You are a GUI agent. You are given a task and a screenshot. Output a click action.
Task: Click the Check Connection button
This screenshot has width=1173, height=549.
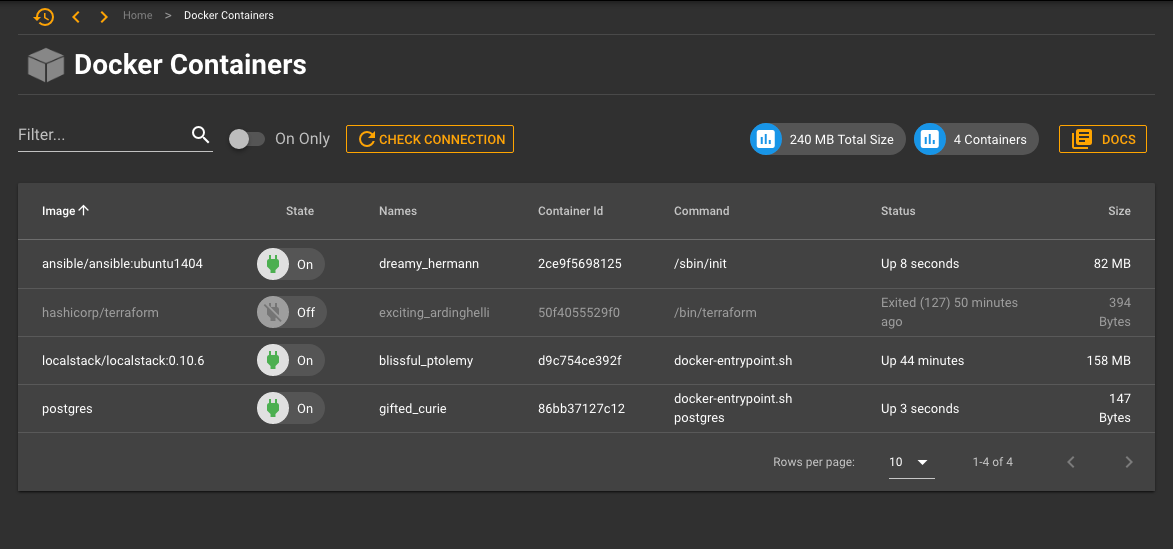[x=430, y=139]
